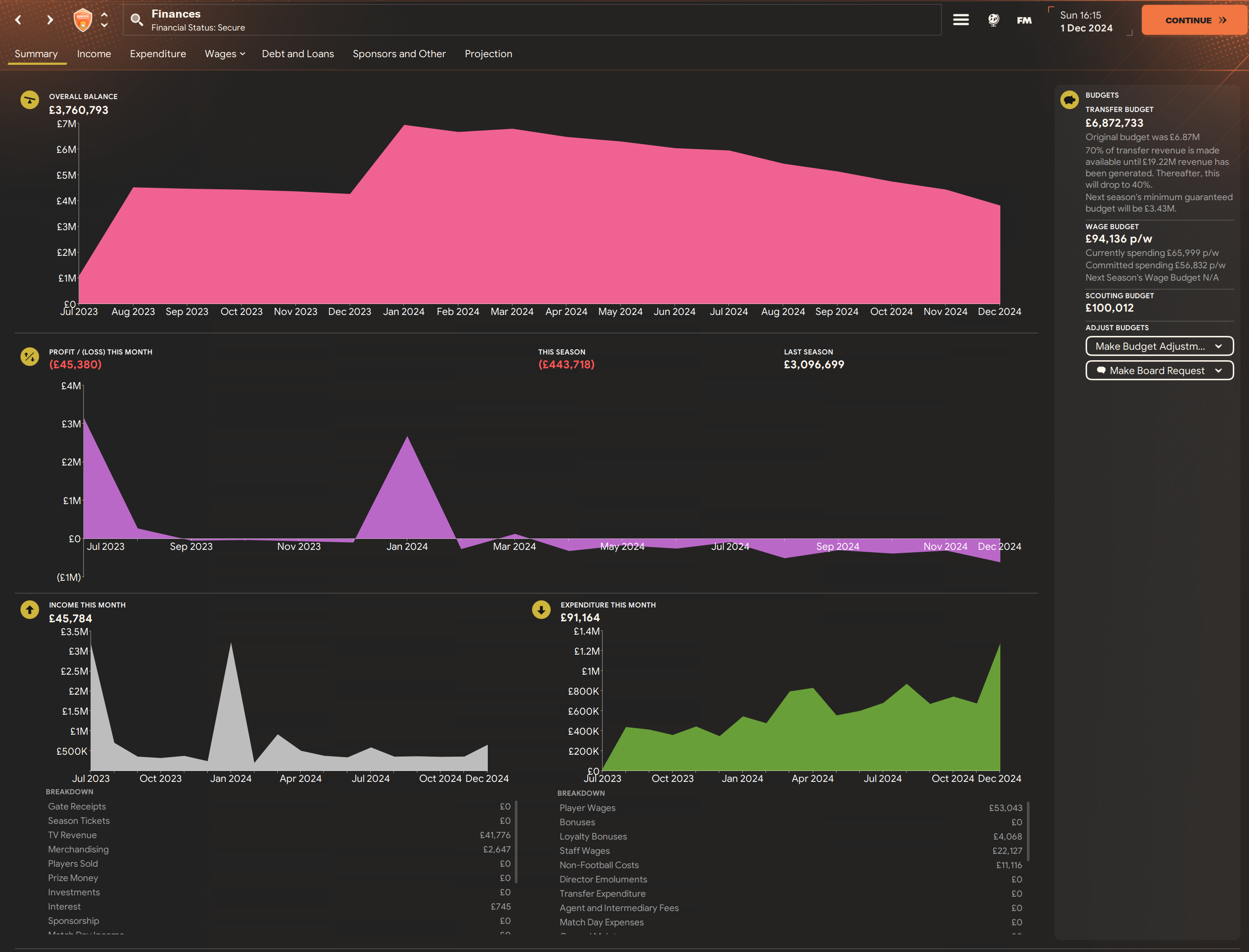
Task: Open the Debt and Loans tab
Action: tap(297, 54)
